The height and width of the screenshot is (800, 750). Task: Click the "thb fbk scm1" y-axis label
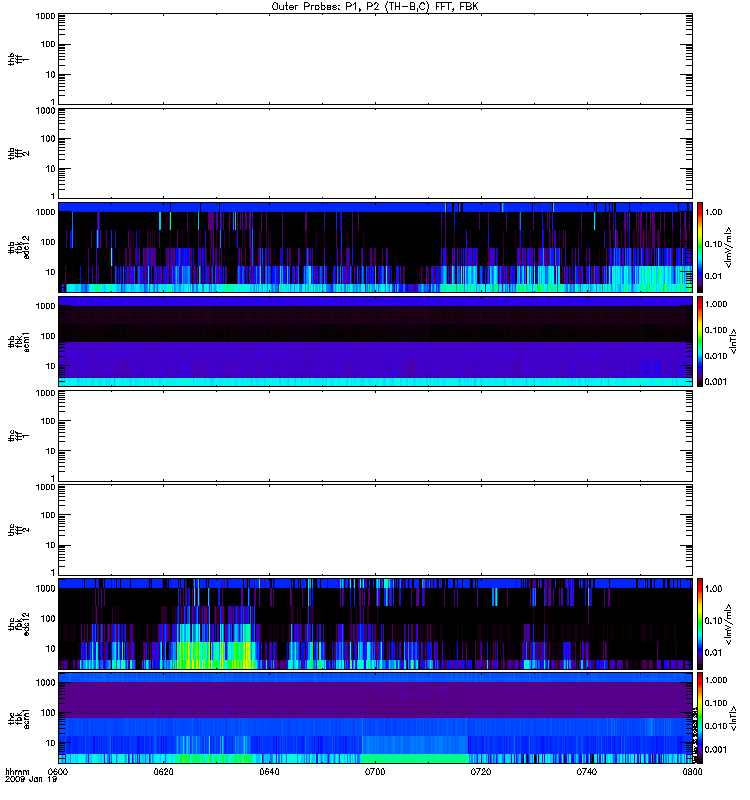[x=19, y=341]
